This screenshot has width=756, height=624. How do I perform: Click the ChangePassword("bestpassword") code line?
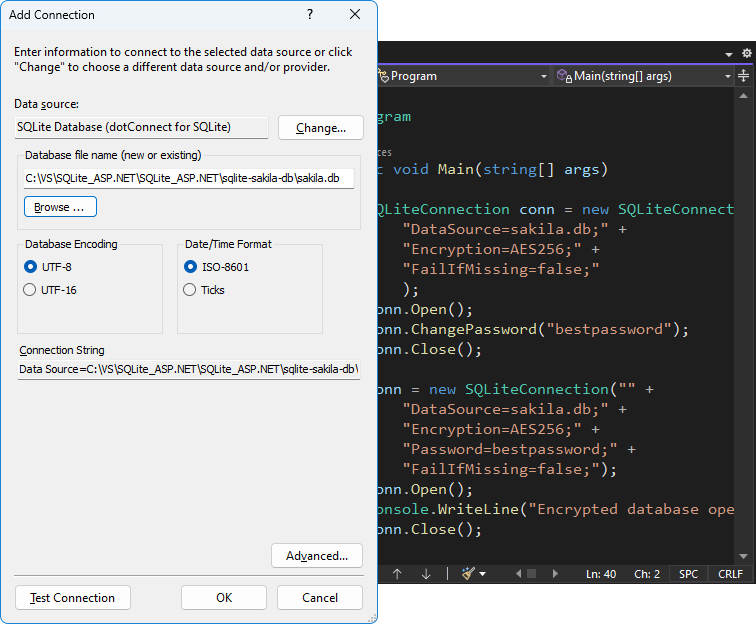(x=533, y=329)
